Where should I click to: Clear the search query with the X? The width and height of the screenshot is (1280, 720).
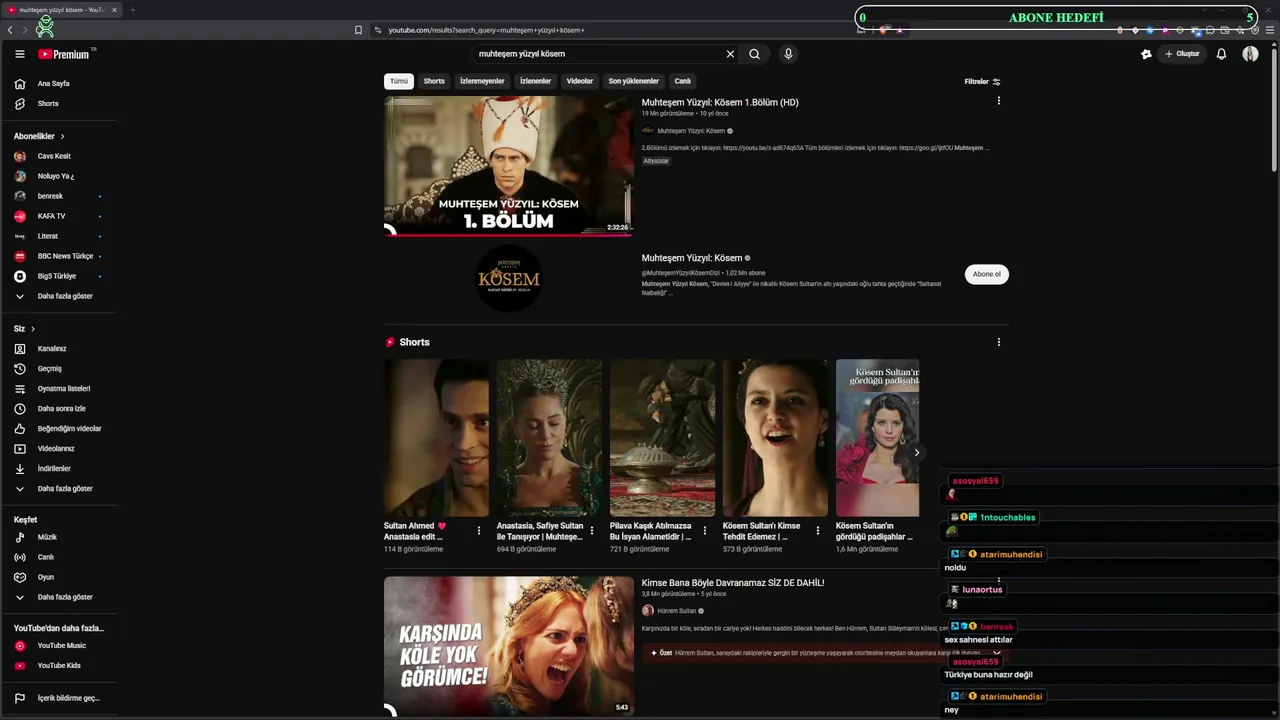[x=730, y=54]
